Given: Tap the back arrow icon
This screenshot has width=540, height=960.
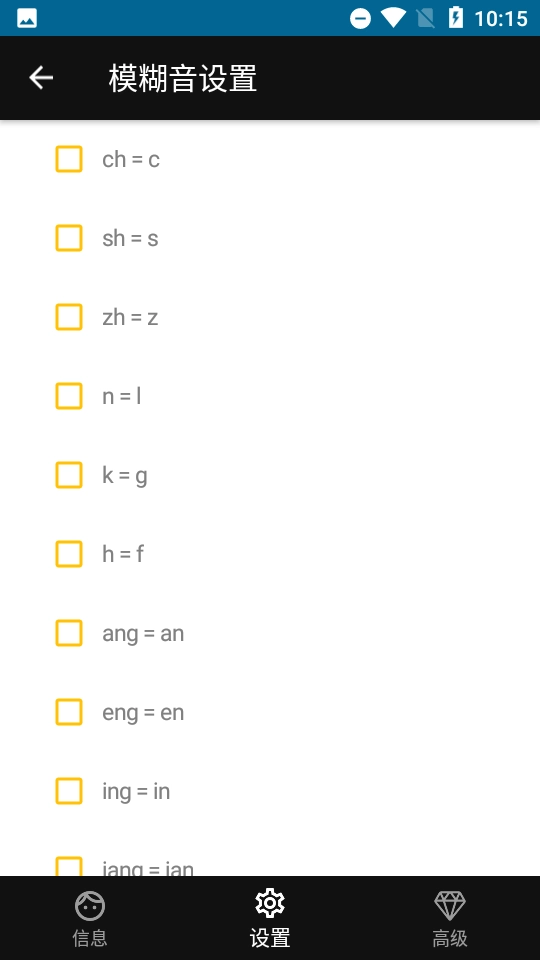Looking at the screenshot, I should pyautogui.click(x=41, y=78).
